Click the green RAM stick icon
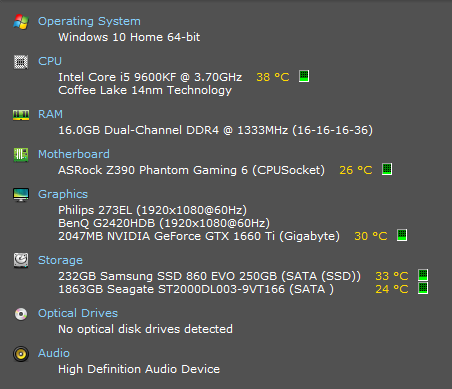 click(x=21, y=115)
